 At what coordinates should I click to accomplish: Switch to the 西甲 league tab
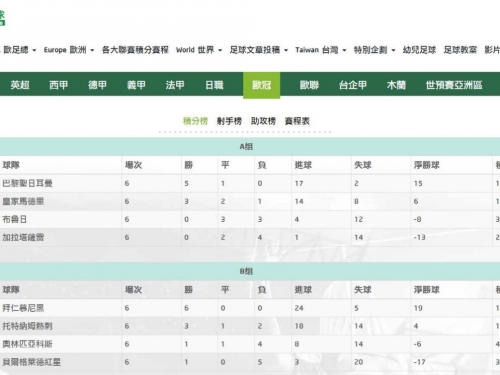click(59, 85)
